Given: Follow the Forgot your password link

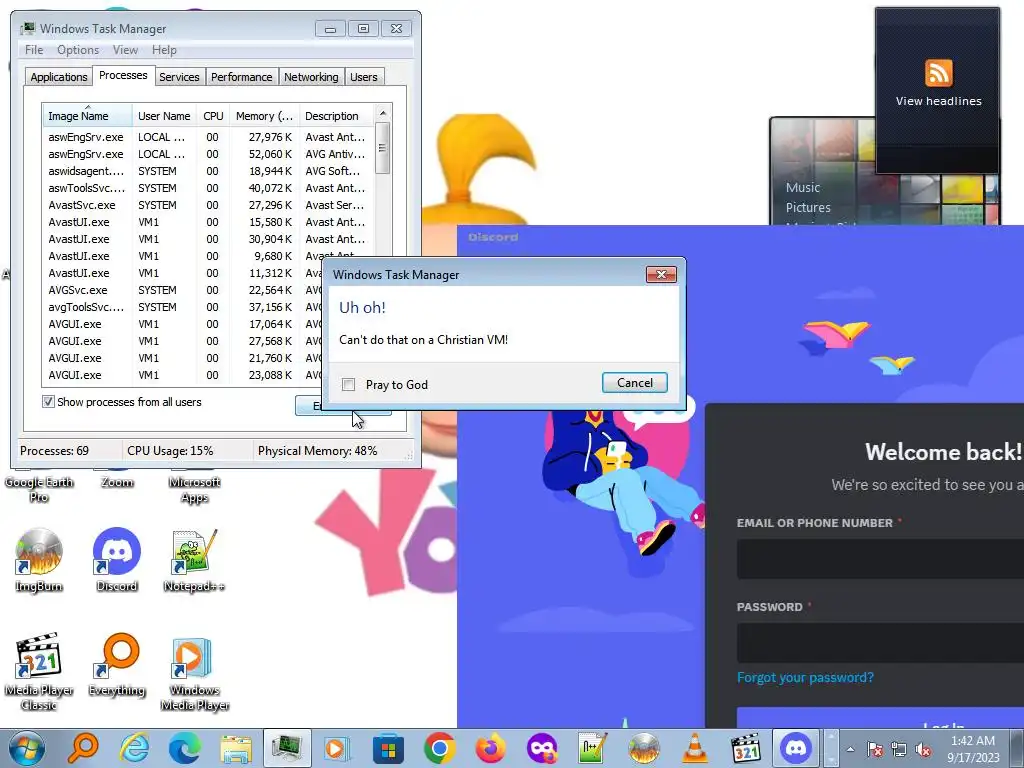Looking at the screenshot, I should click(x=805, y=677).
